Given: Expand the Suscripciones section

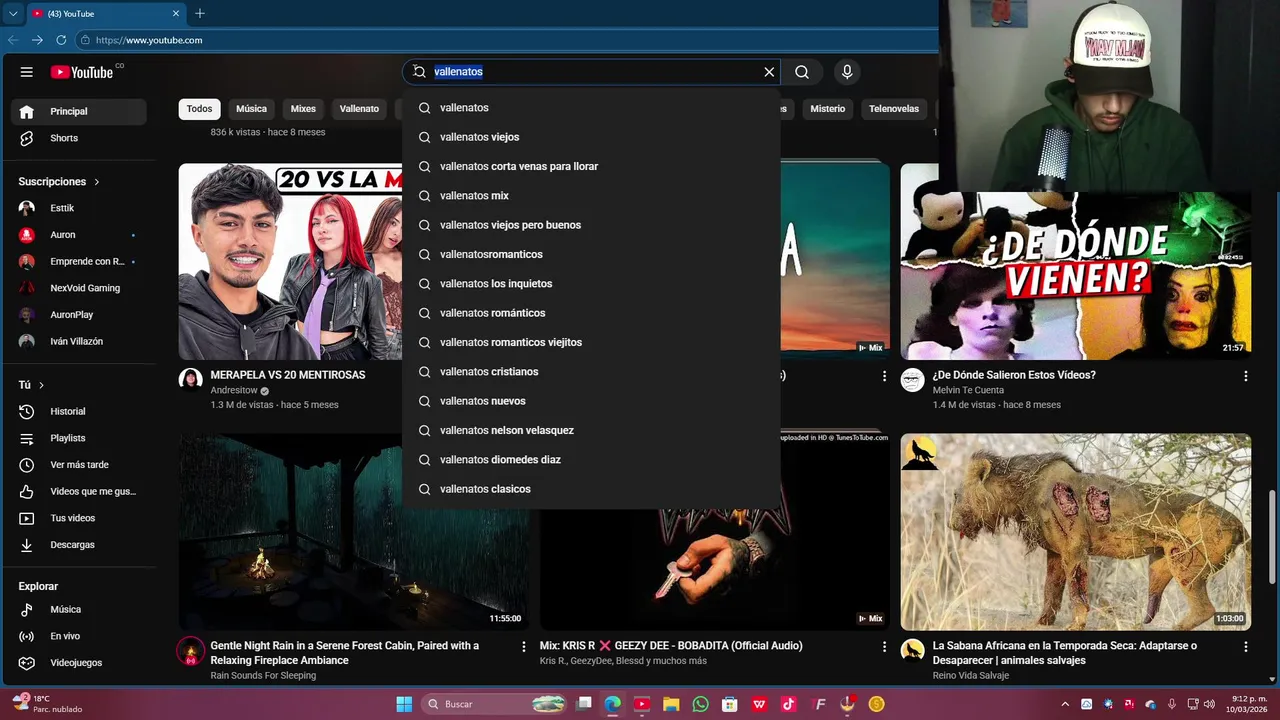Looking at the screenshot, I should (x=60, y=182).
